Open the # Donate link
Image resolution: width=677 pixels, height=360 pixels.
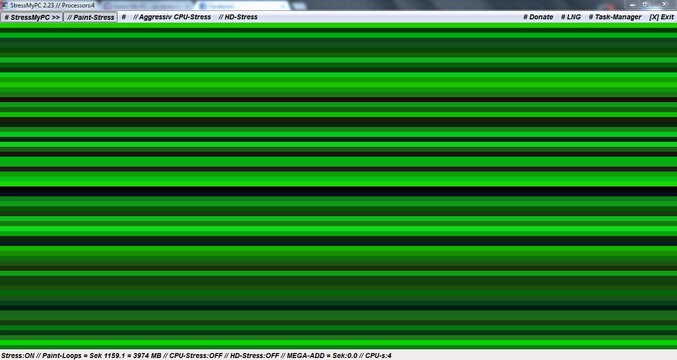pyautogui.click(x=538, y=17)
